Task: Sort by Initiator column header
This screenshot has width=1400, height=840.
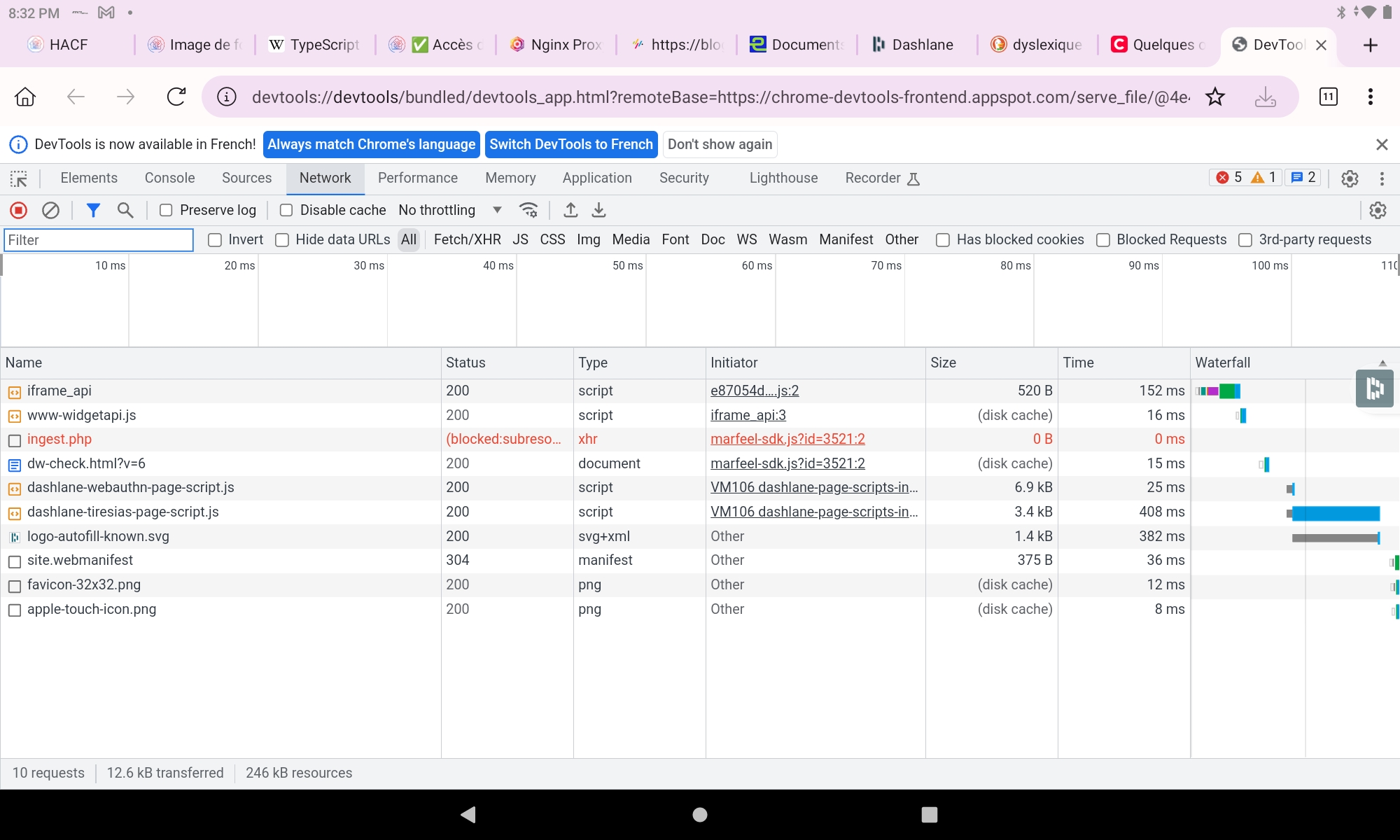Action: coord(815,363)
